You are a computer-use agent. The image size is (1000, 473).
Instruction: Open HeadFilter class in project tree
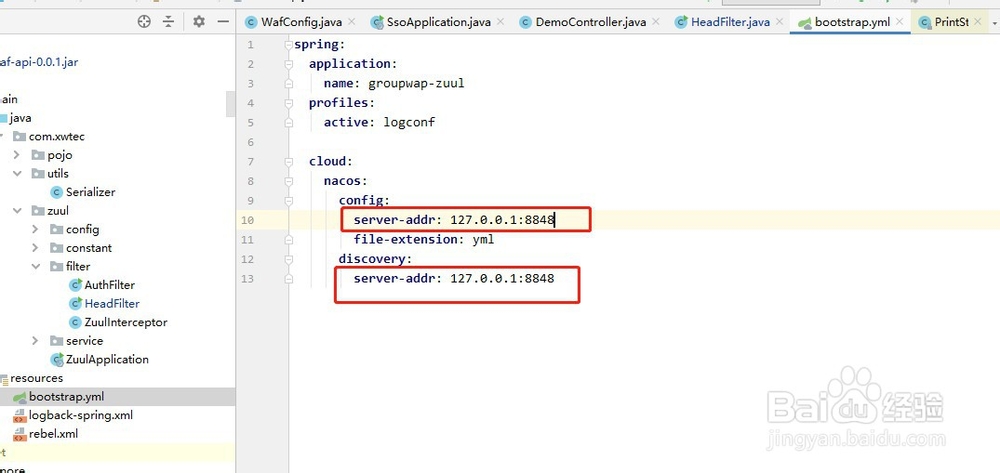(x=112, y=303)
